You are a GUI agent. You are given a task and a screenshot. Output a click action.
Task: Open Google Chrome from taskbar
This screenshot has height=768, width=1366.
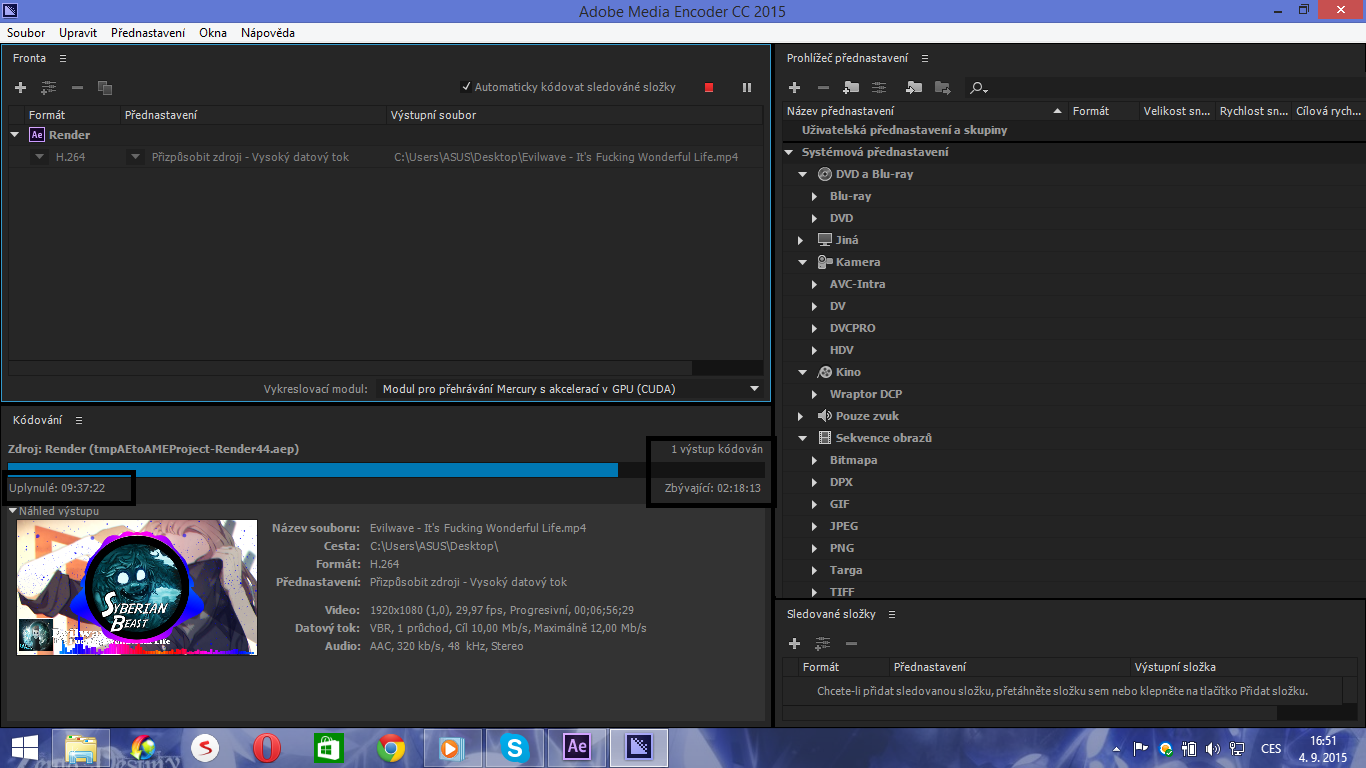391,748
